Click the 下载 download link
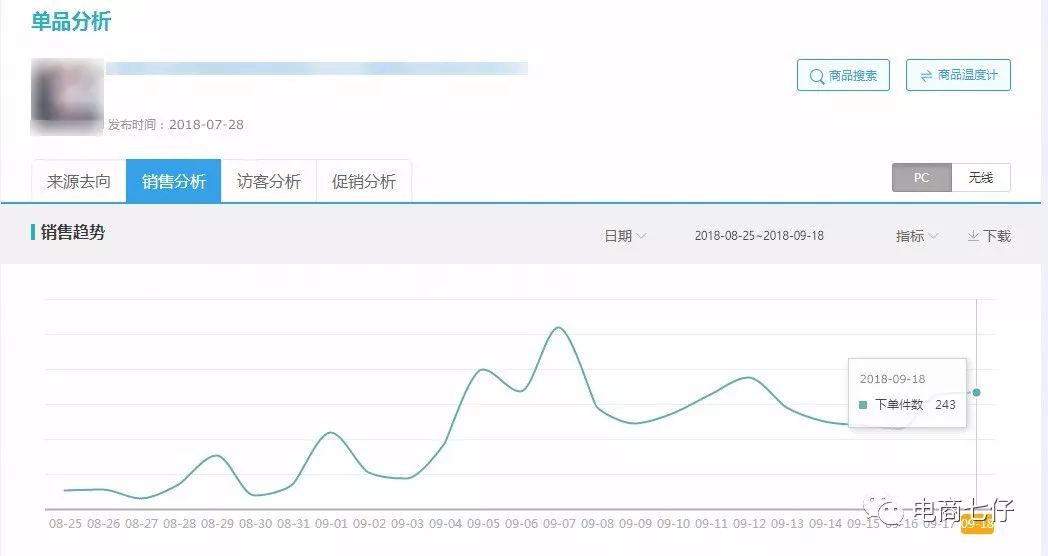The height and width of the screenshot is (556, 1048). [x=989, y=236]
